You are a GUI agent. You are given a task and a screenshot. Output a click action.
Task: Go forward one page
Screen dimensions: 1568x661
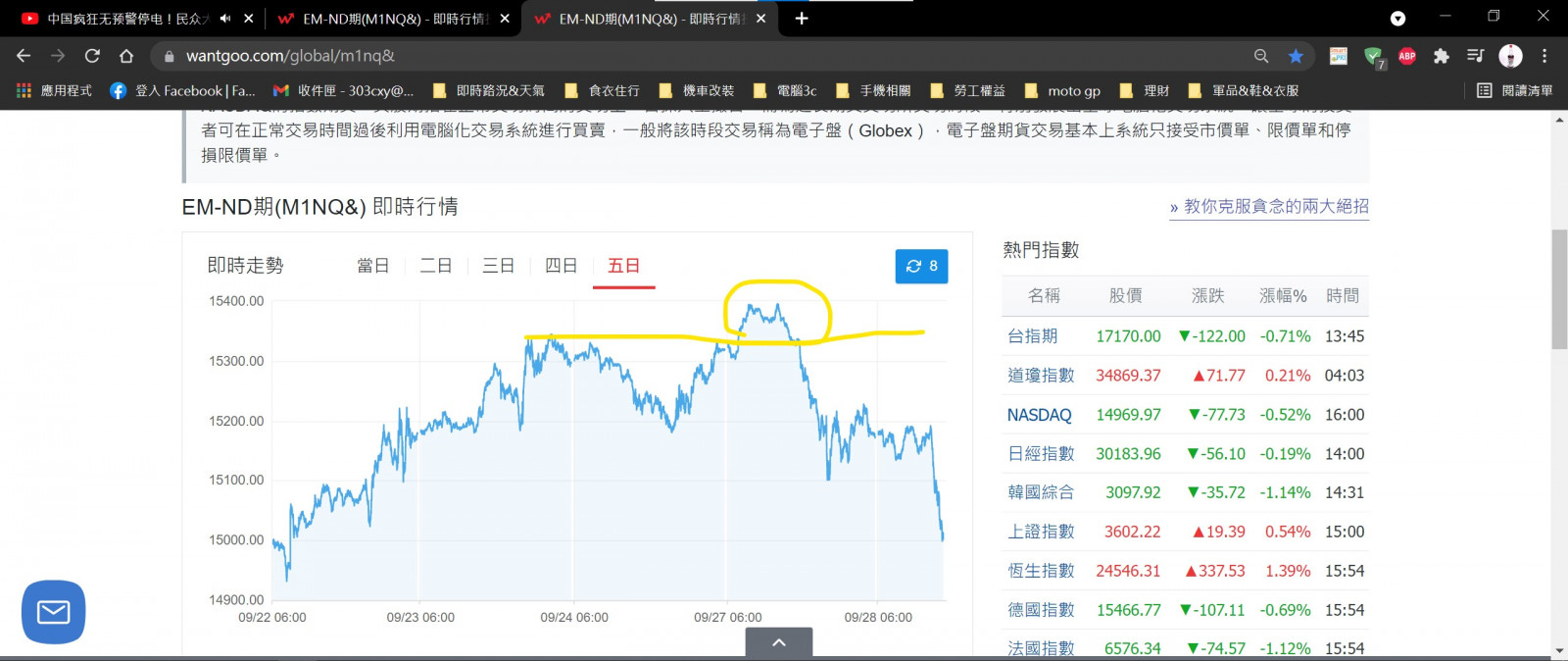[58, 56]
